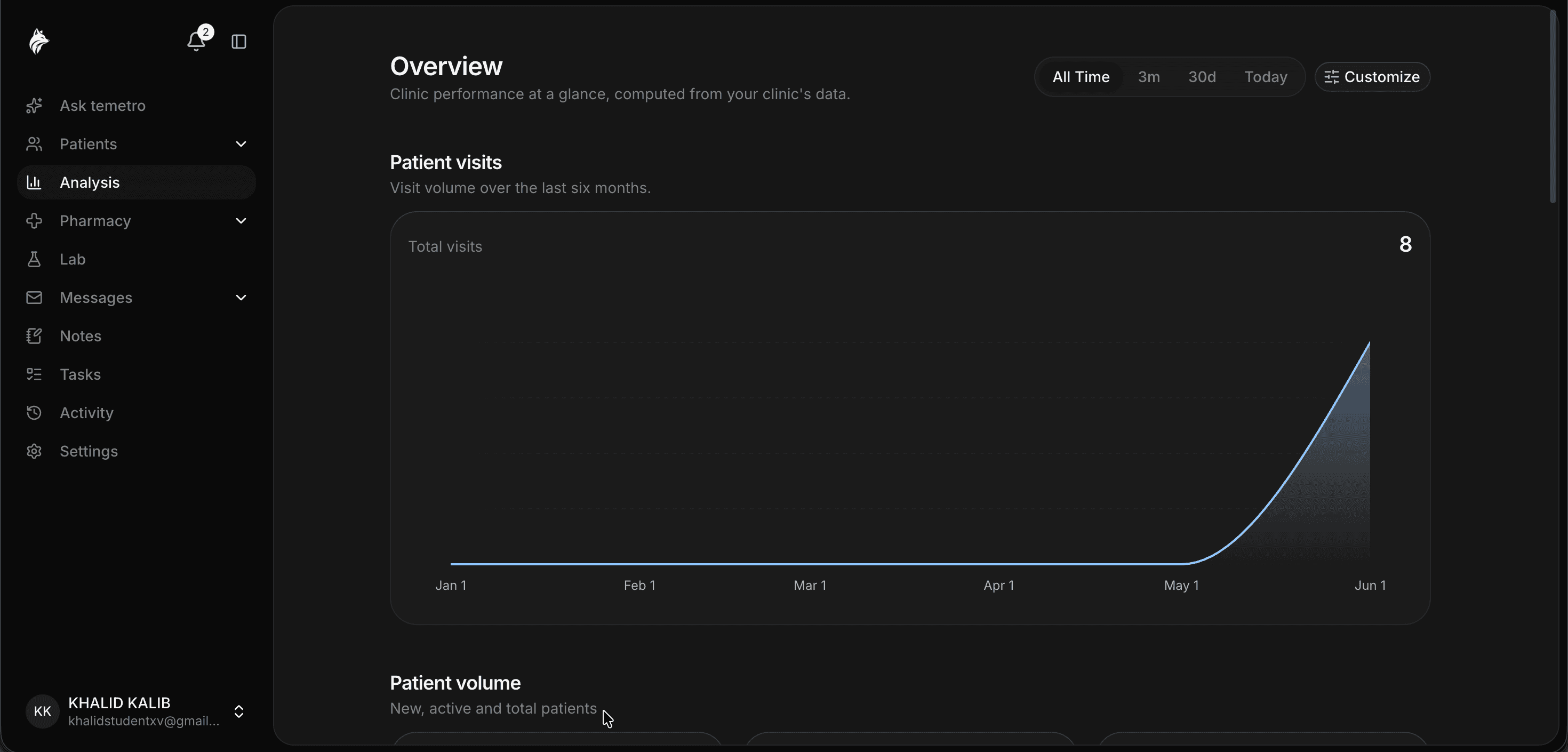Click the Total visits label
This screenshot has height=752, width=1568.
445,246
